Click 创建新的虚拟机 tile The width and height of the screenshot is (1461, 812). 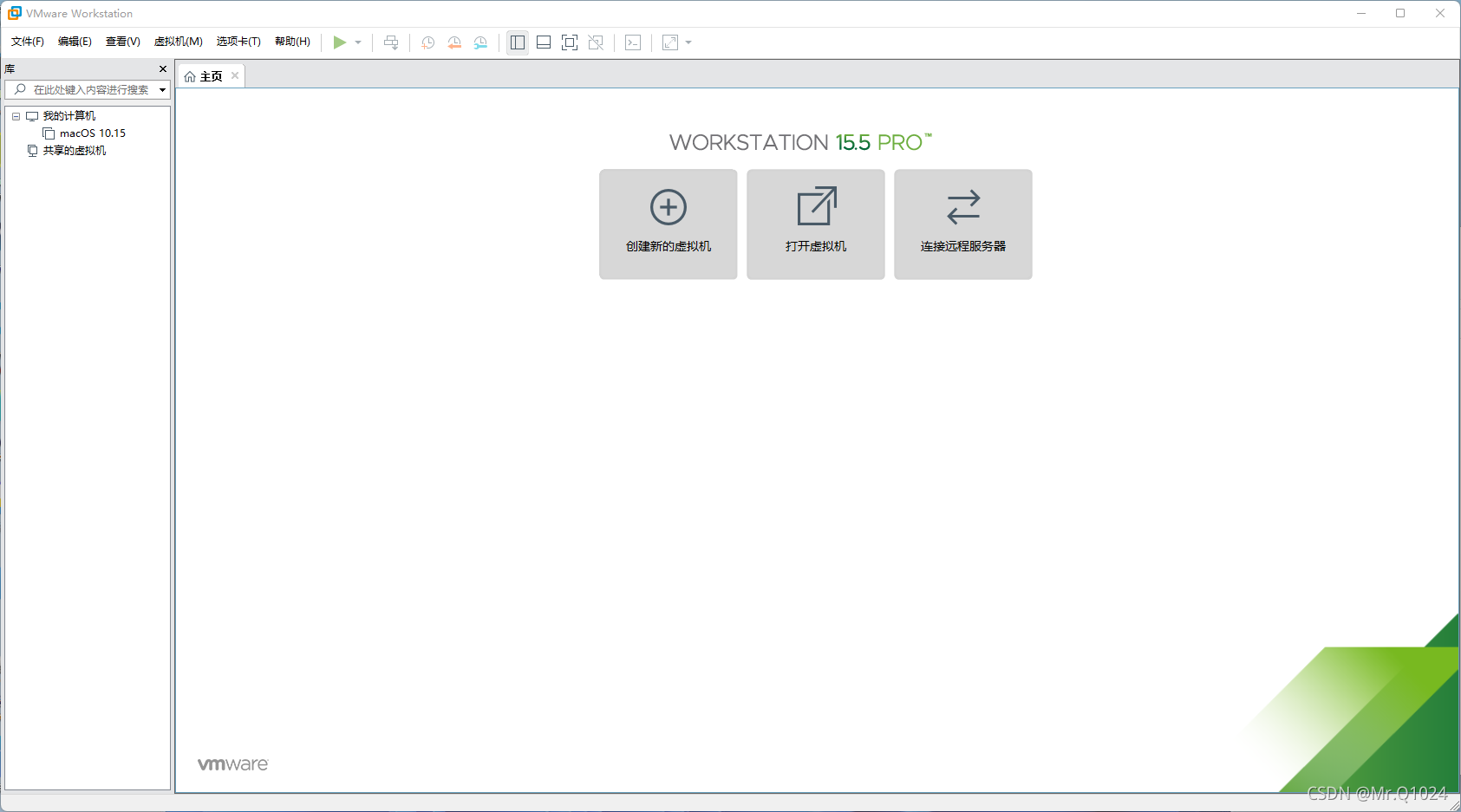pyautogui.click(x=669, y=224)
